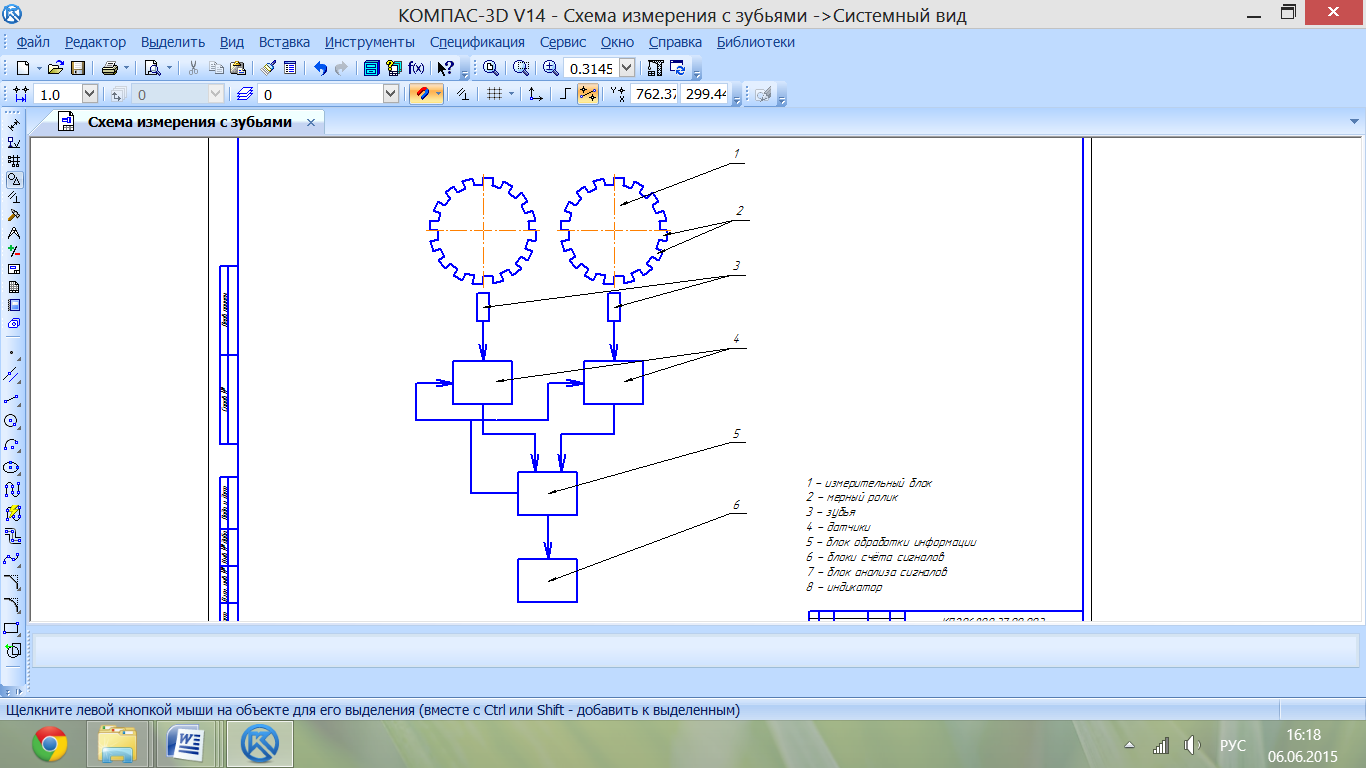Screen dimensions: 1366x768
Task: Open the f(x) variables icon
Action: click(x=416, y=68)
